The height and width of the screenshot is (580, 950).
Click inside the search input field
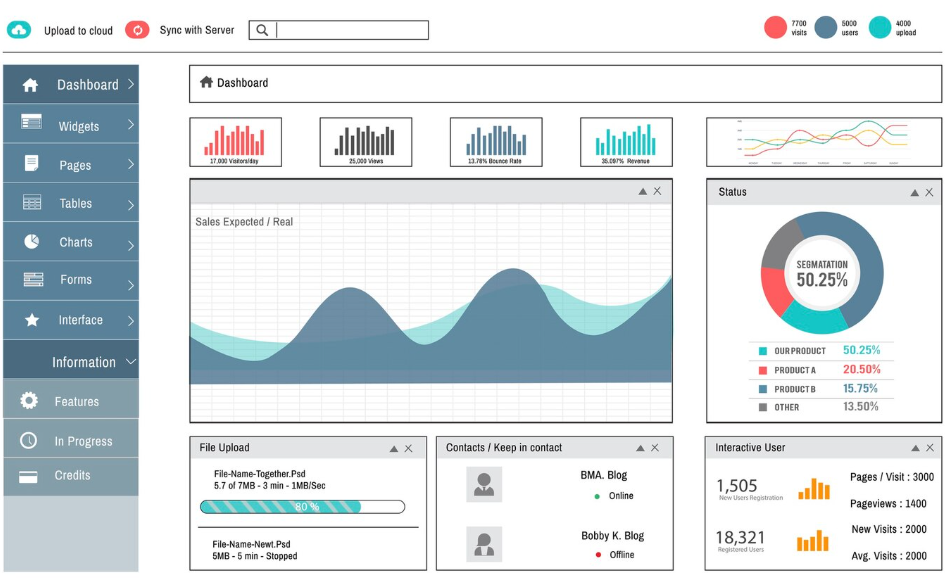(352, 30)
